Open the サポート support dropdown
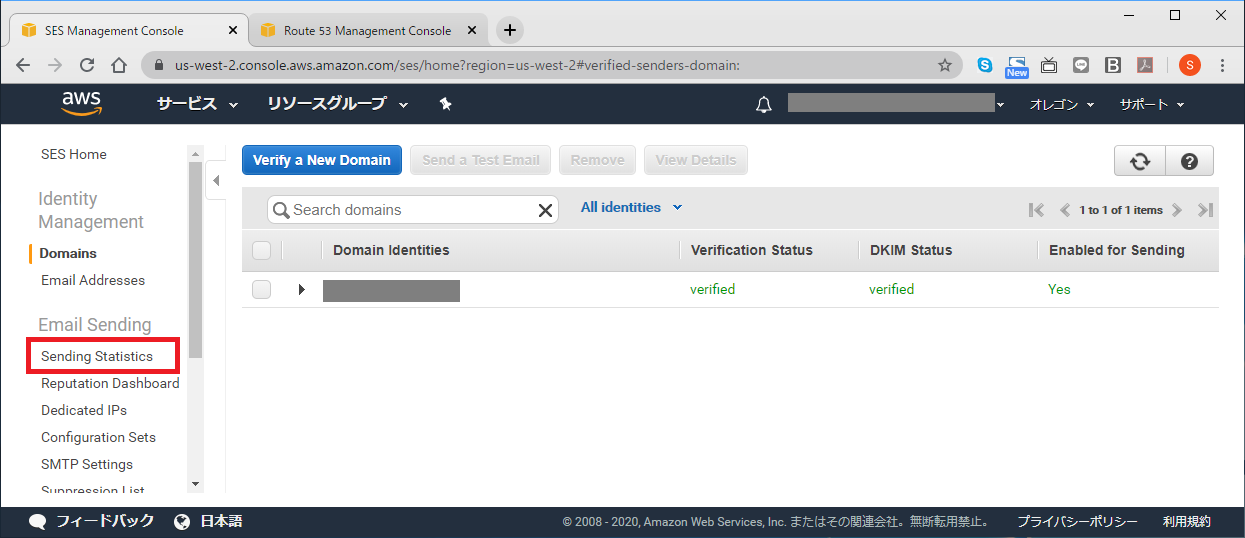This screenshot has height=538, width=1245. coord(1152,105)
